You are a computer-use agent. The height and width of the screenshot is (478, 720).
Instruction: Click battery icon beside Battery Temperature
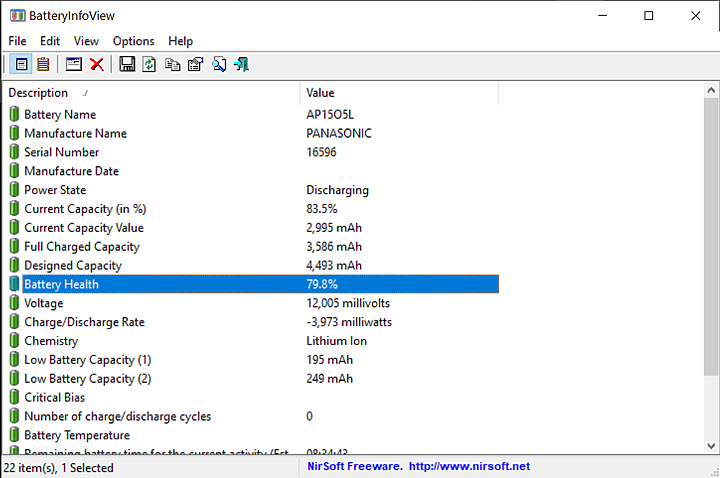15,434
